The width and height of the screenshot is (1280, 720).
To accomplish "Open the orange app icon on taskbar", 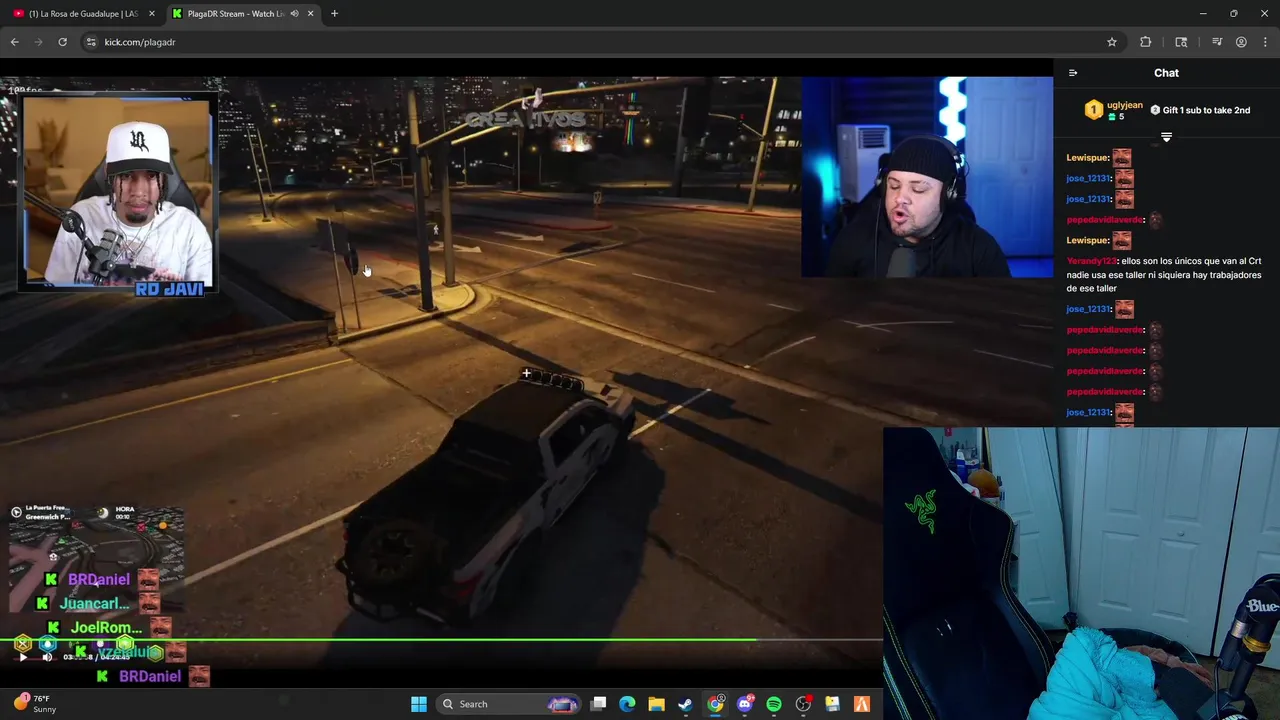I will point(861,704).
